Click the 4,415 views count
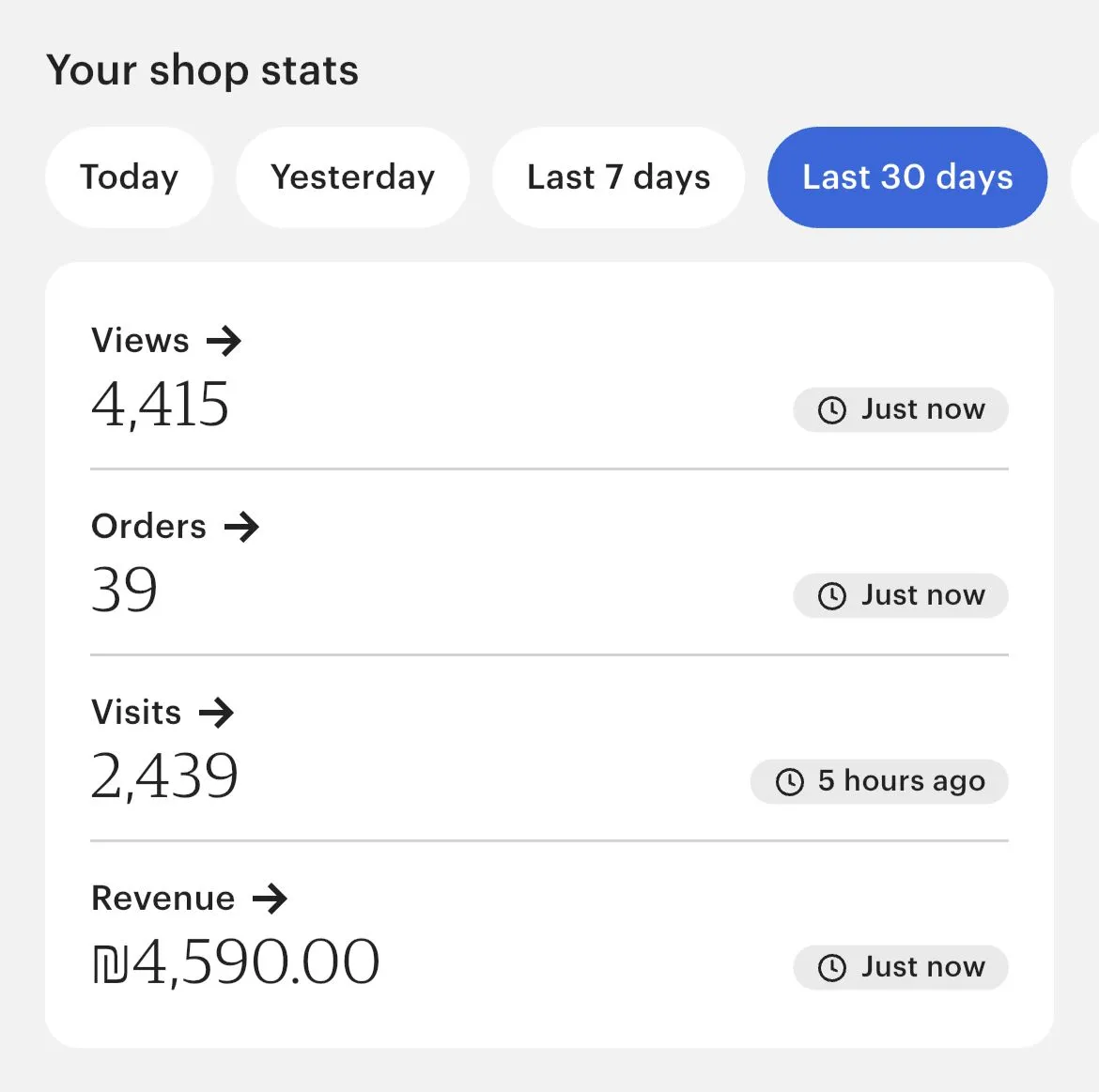The height and width of the screenshot is (1092, 1099). [161, 405]
